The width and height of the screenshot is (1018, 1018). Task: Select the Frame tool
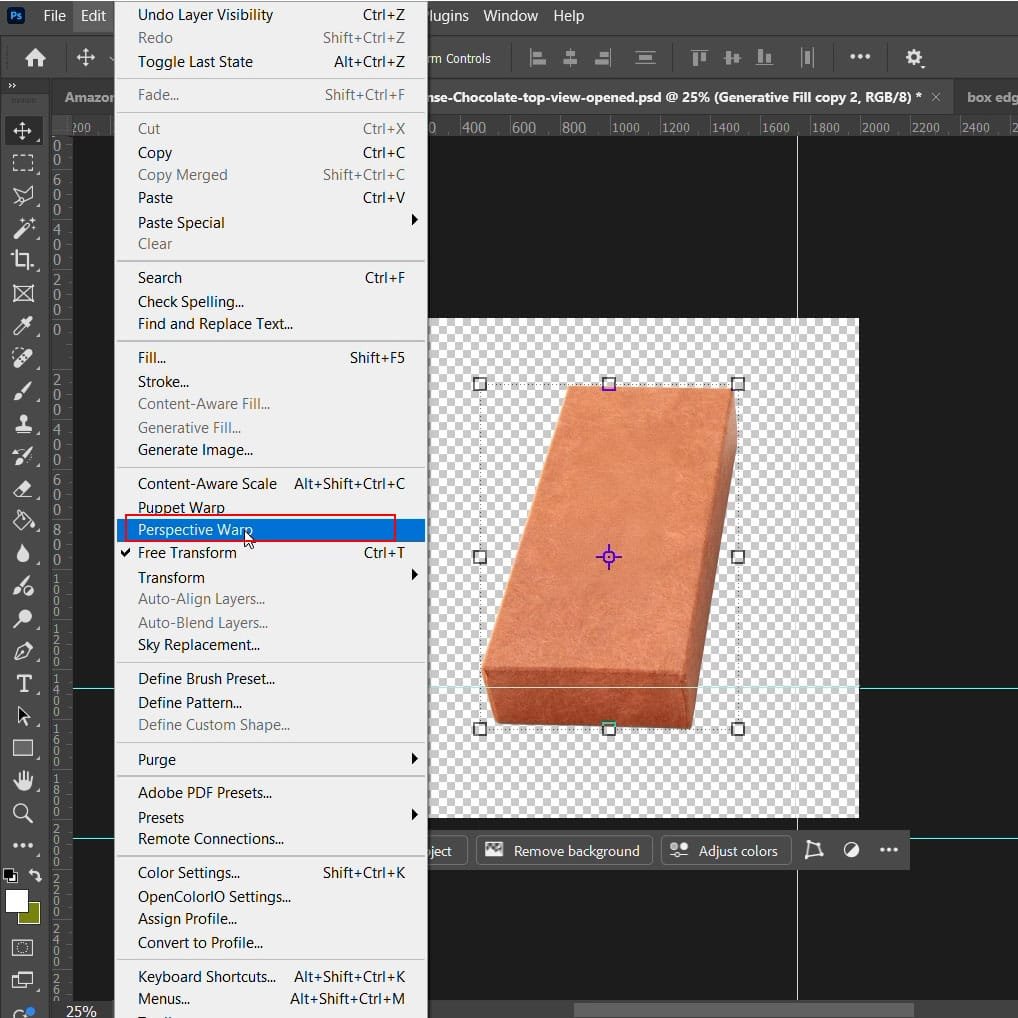pos(23,293)
